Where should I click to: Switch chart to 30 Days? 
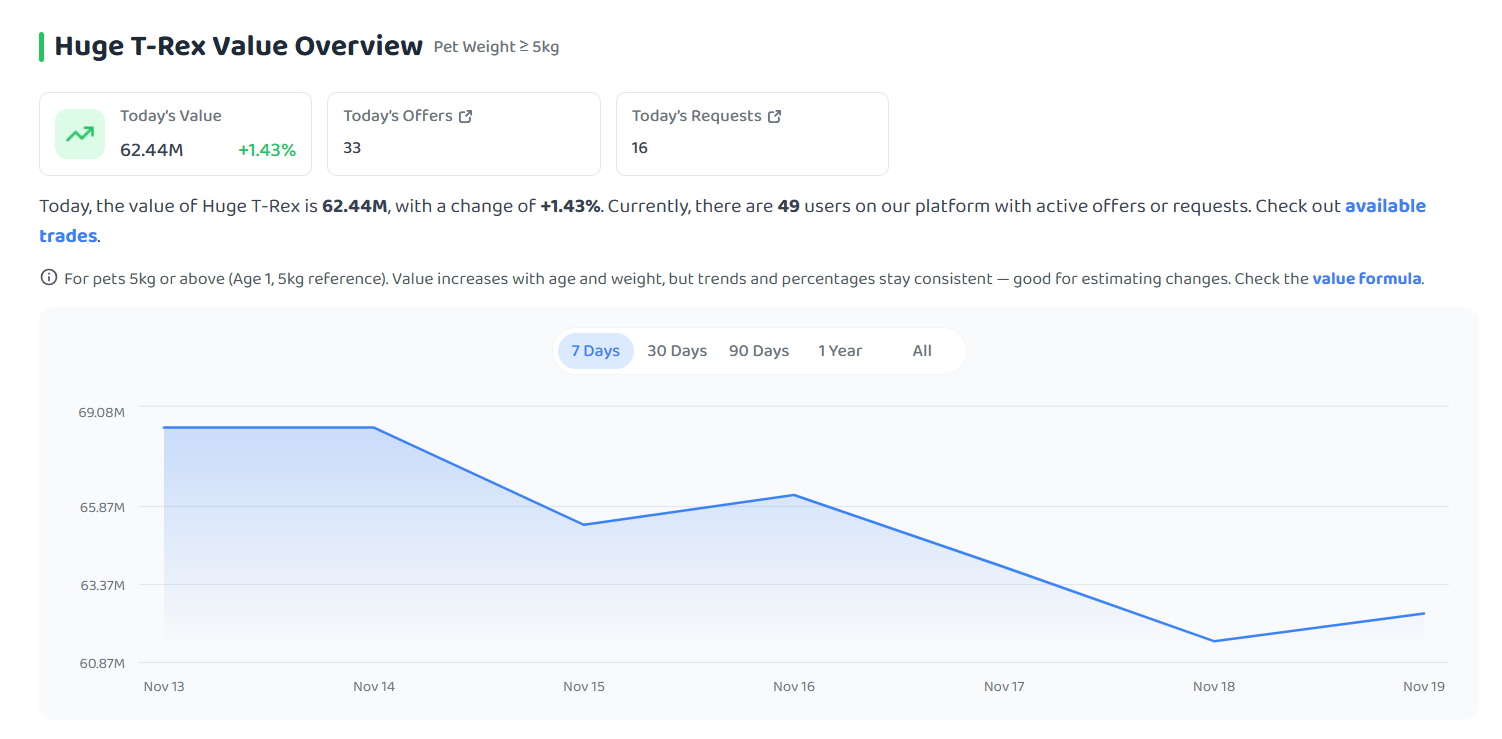pyautogui.click(x=677, y=351)
